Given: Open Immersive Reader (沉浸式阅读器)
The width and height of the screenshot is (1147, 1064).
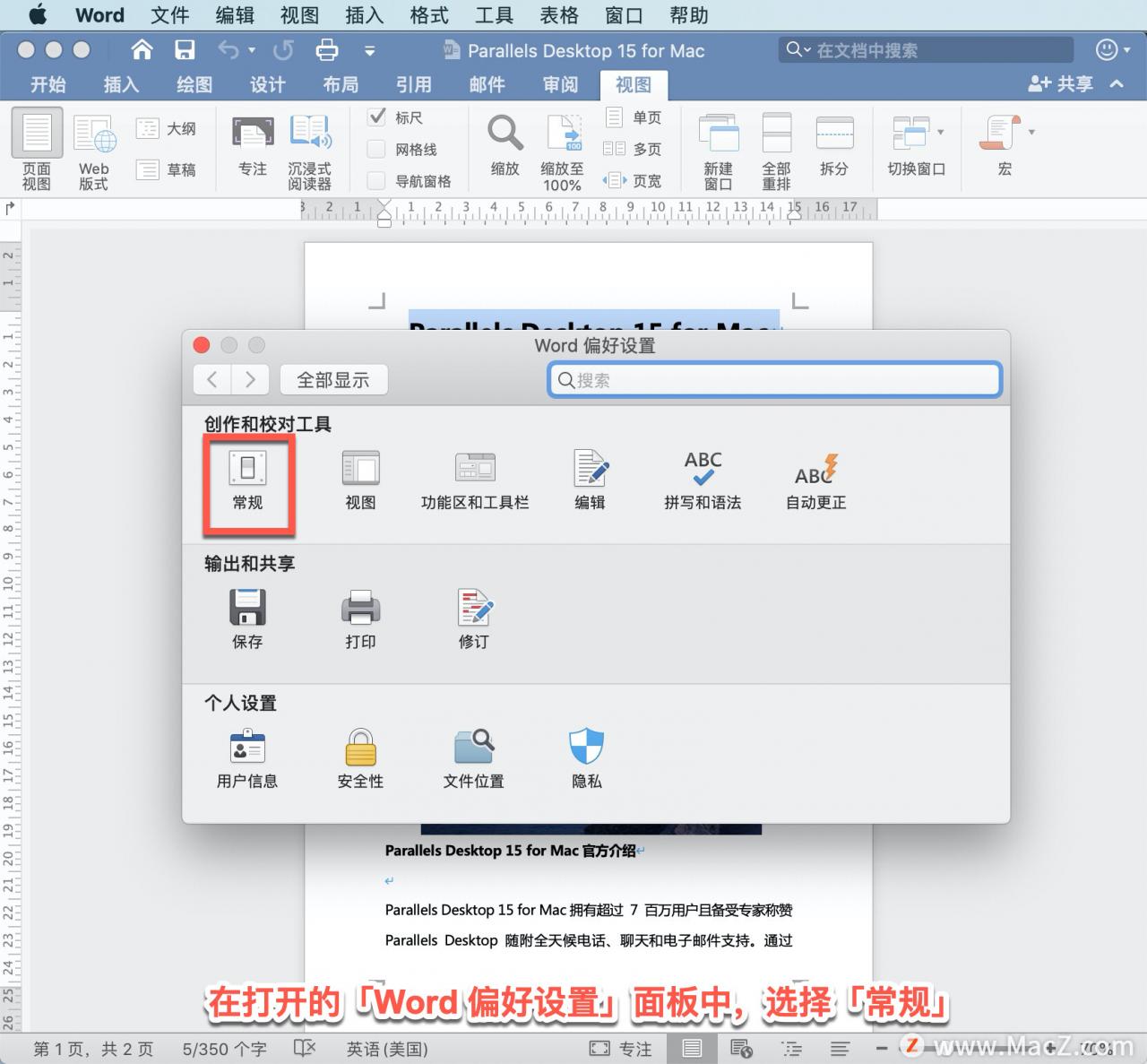Looking at the screenshot, I should 310,151.
